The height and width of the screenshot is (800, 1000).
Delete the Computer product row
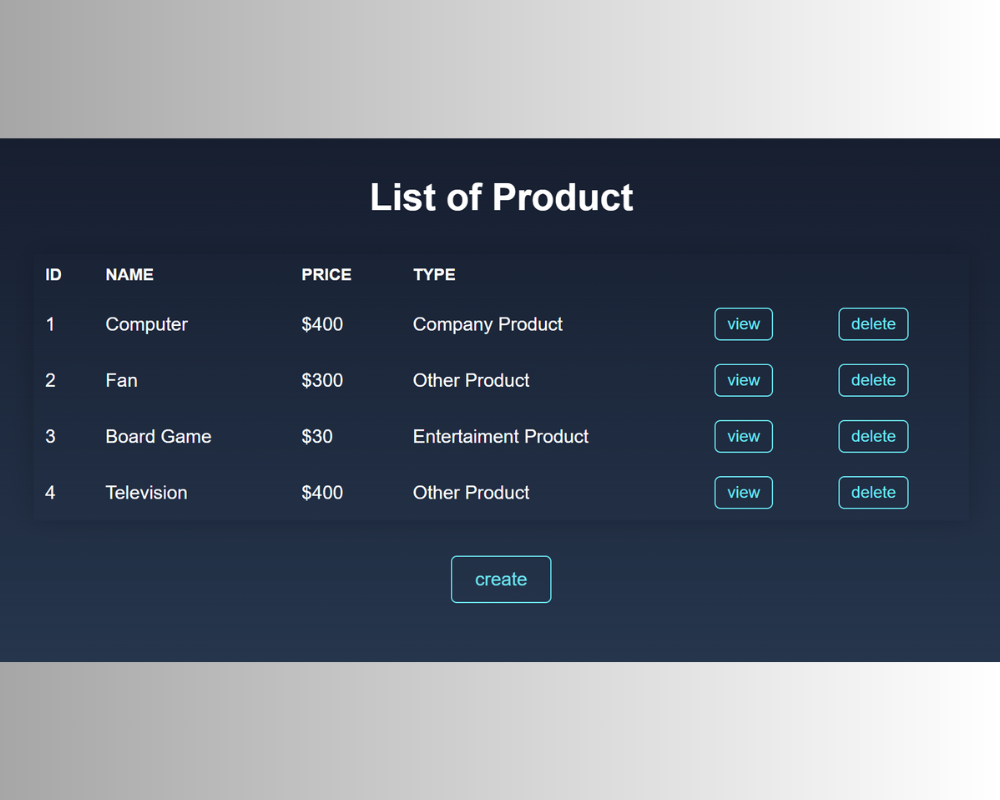tap(873, 324)
